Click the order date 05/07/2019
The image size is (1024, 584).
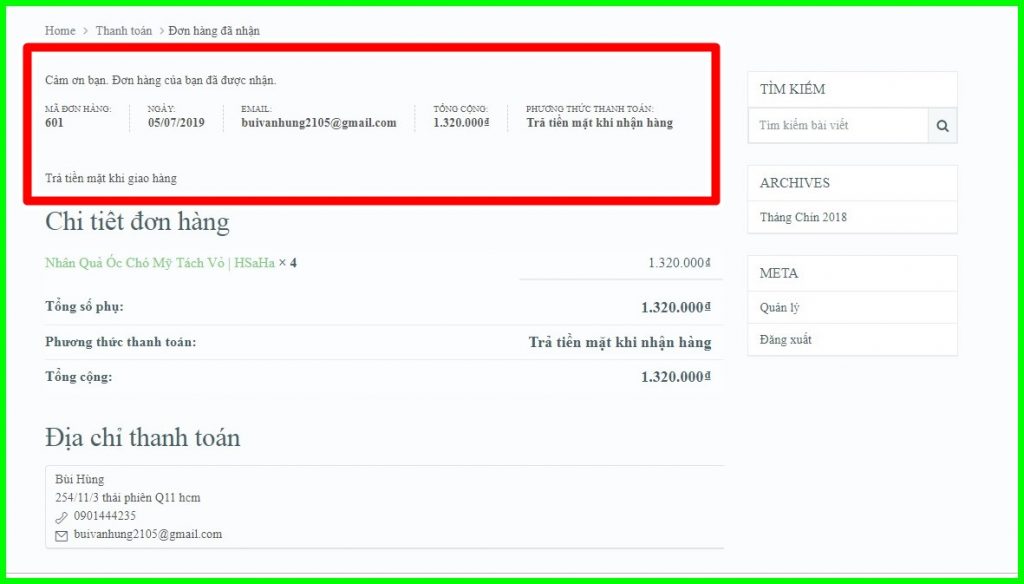pyautogui.click(x=176, y=123)
